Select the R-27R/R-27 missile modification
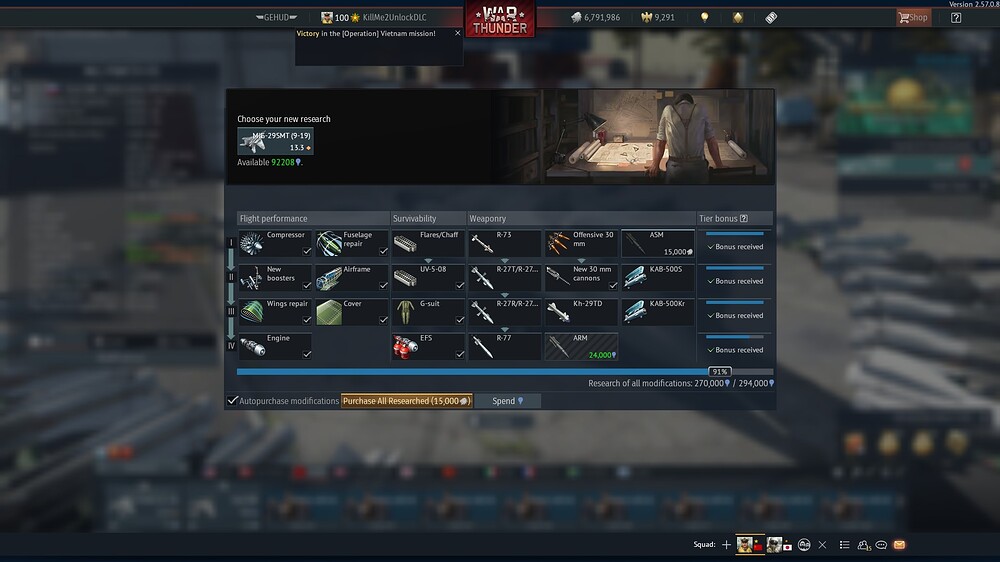This screenshot has width=1000, height=562. click(x=504, y=313)
